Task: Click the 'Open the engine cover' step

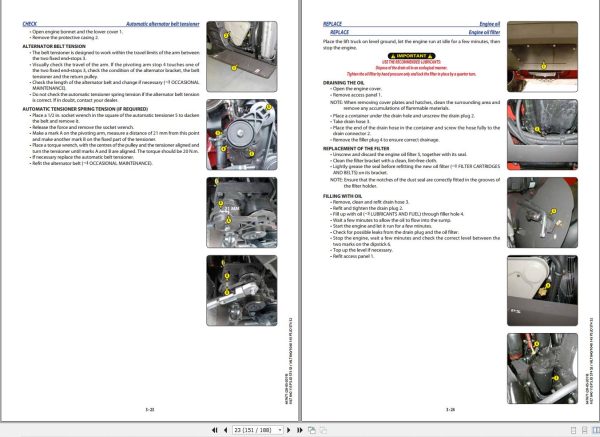Action: (357, 89)
